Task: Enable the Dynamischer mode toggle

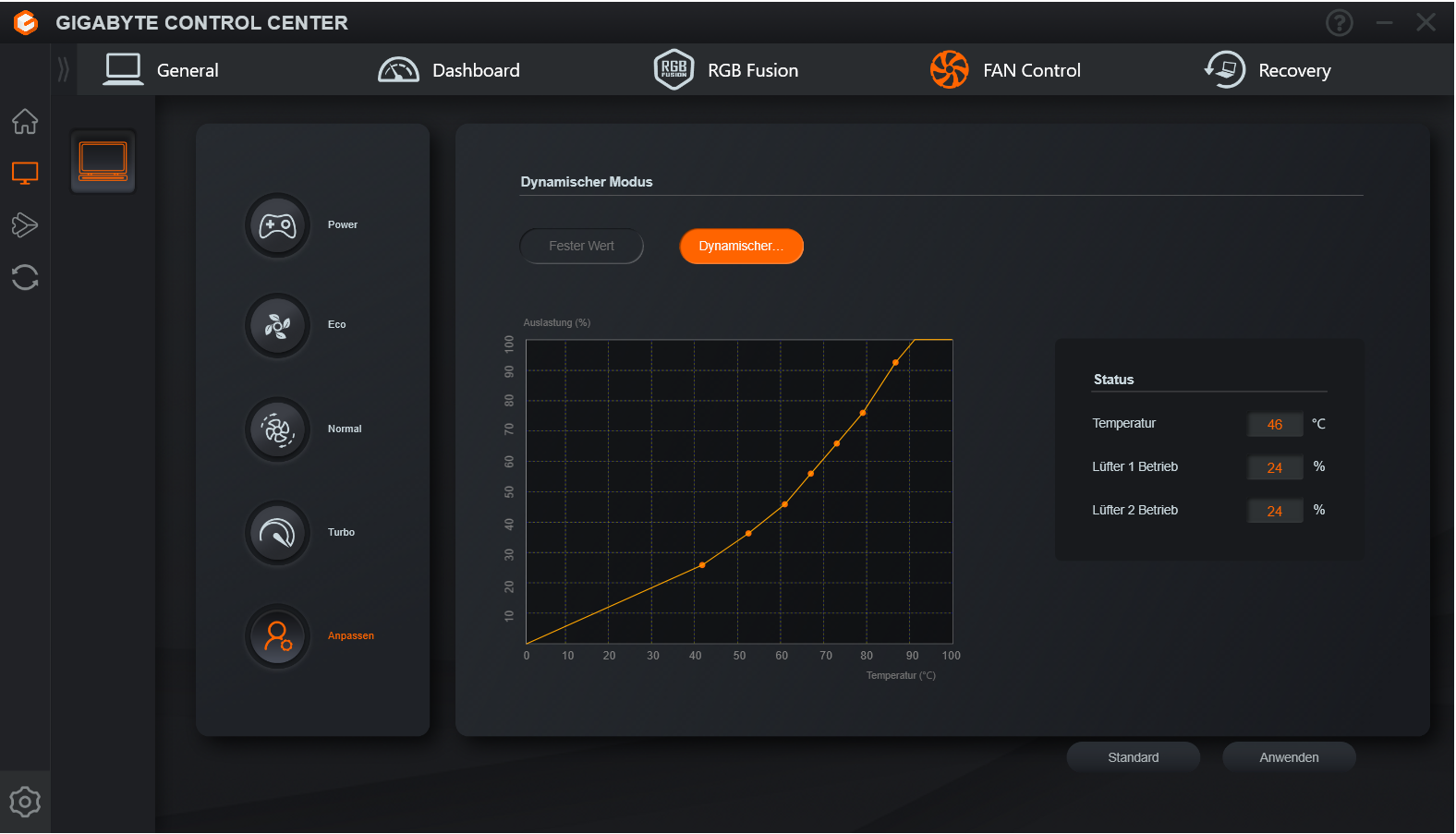Action: 741,247
